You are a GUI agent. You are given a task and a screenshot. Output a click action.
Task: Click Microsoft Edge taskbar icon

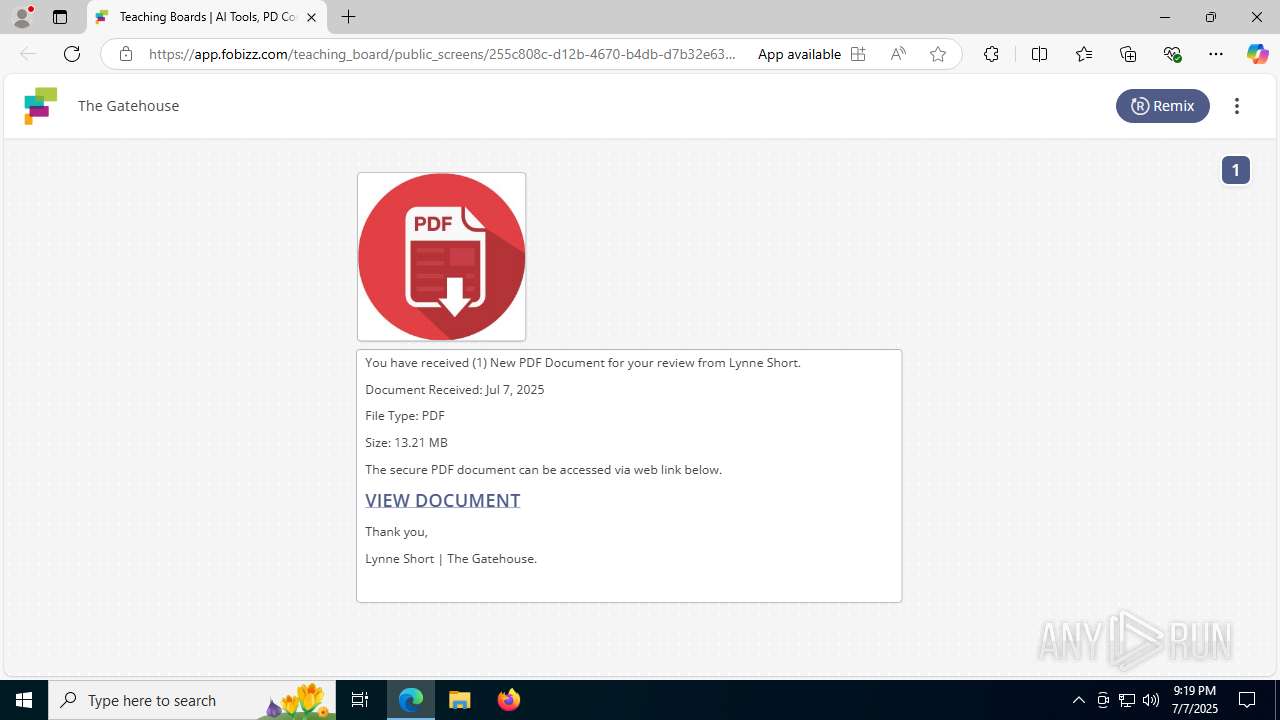pyautogui.click(x=411, y=700)
